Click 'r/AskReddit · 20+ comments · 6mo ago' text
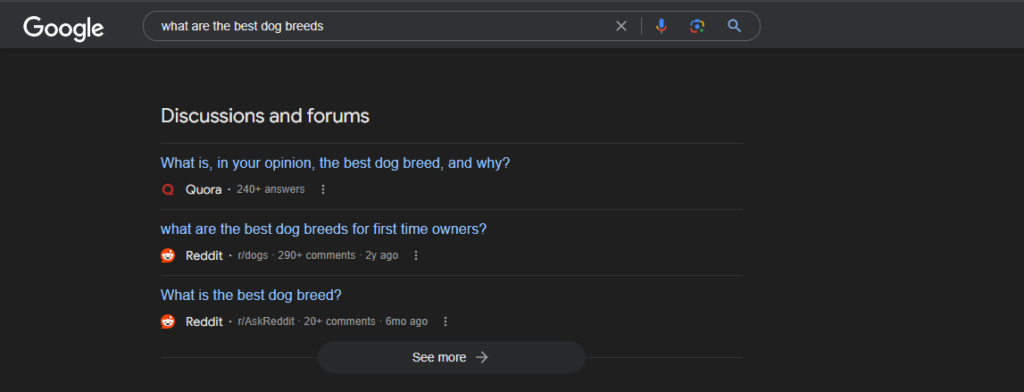The height and width of the screenshot is (392, 1024). 332,321
